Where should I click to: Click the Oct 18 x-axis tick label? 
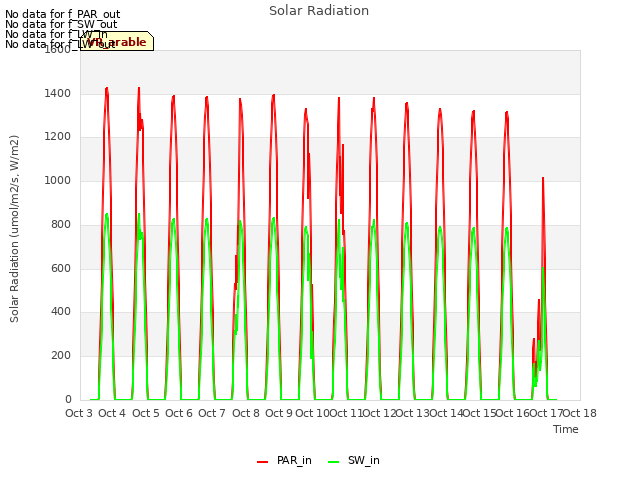(x=580, y=413)
